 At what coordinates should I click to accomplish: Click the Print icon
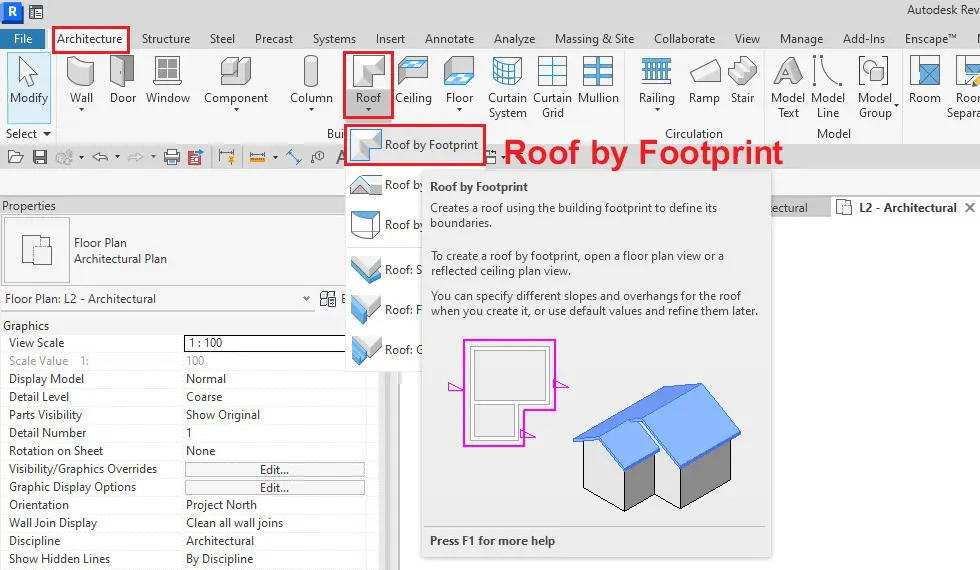pos(172,157)
